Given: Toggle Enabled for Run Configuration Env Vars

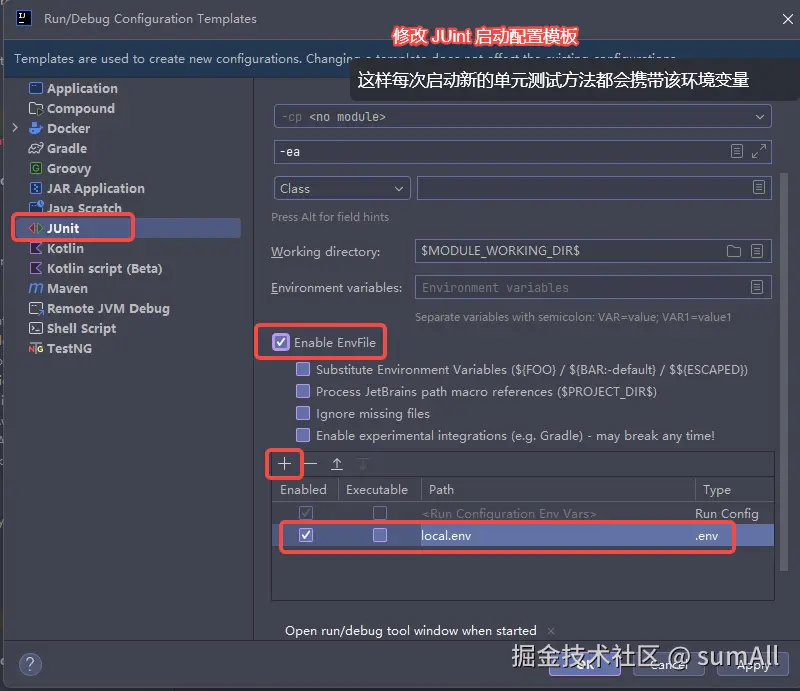Looking at the screenshot, I should click(306, 512).
